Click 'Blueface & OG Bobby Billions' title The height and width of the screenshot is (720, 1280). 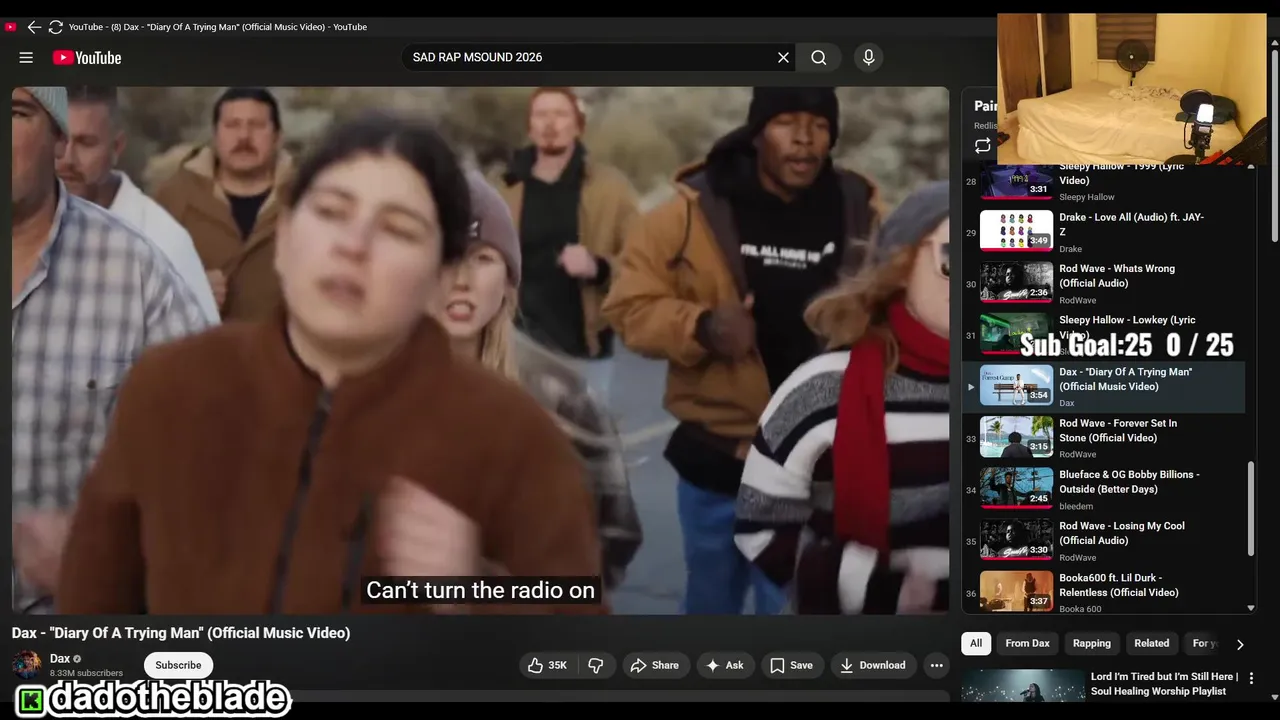[x=1129, y=482]
